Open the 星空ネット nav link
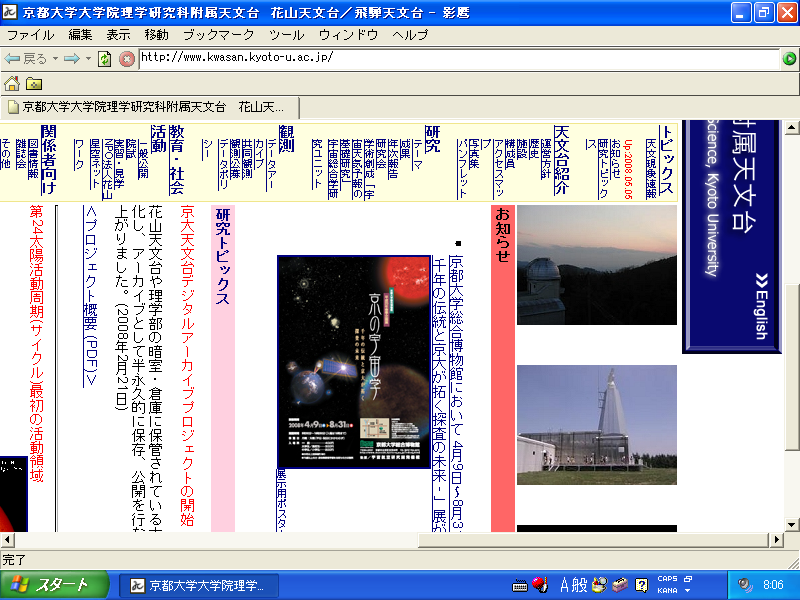 tap(95, 163)
